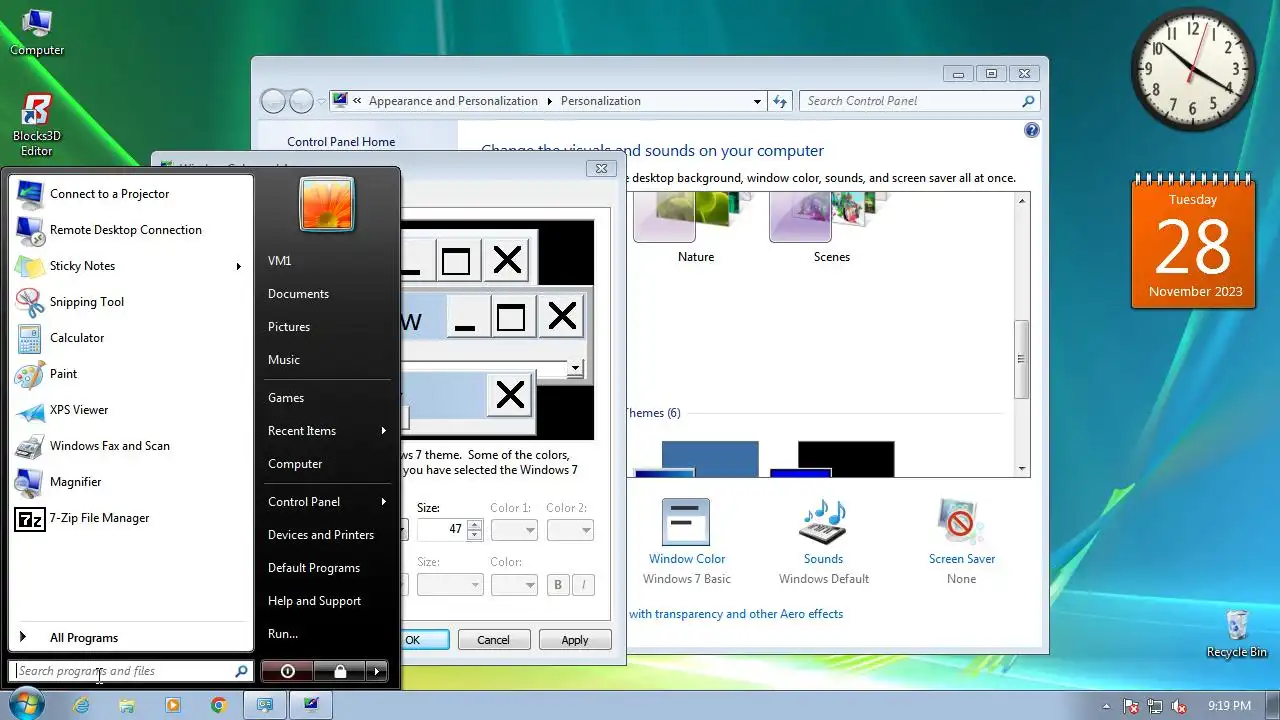Open Sticky Notes from Start menu
1280x720 pixels.
130,266
